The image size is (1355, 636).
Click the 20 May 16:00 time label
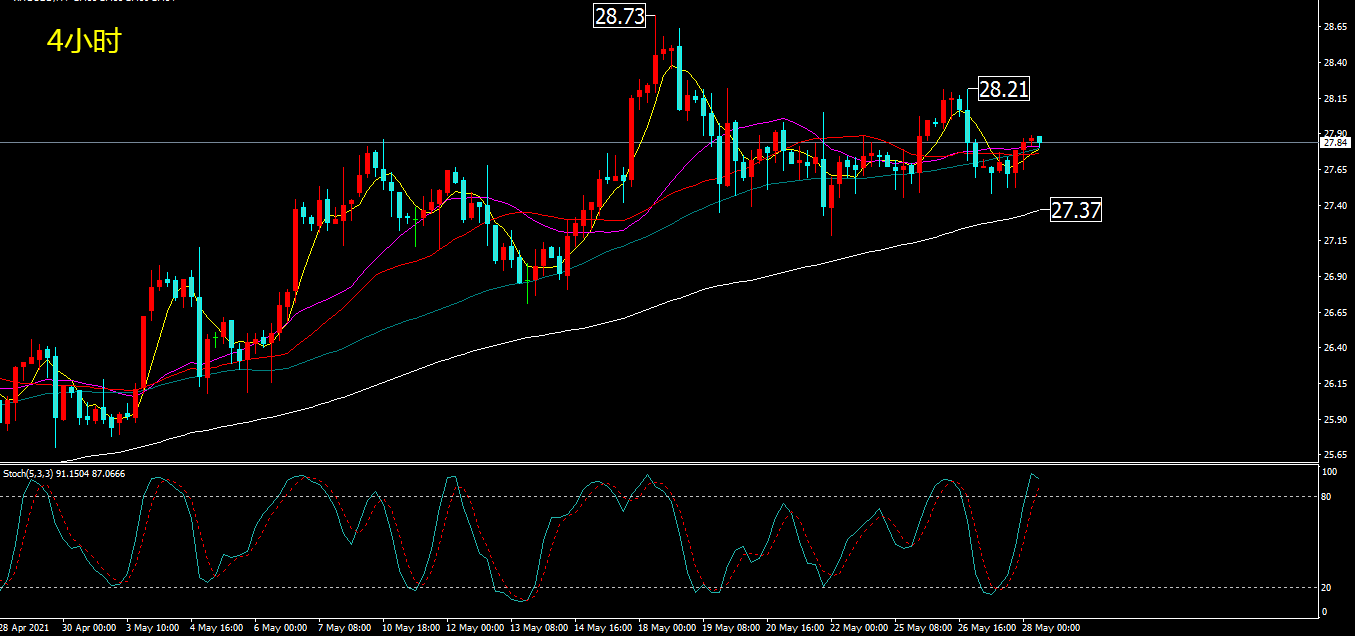click(x=795, y=628)
